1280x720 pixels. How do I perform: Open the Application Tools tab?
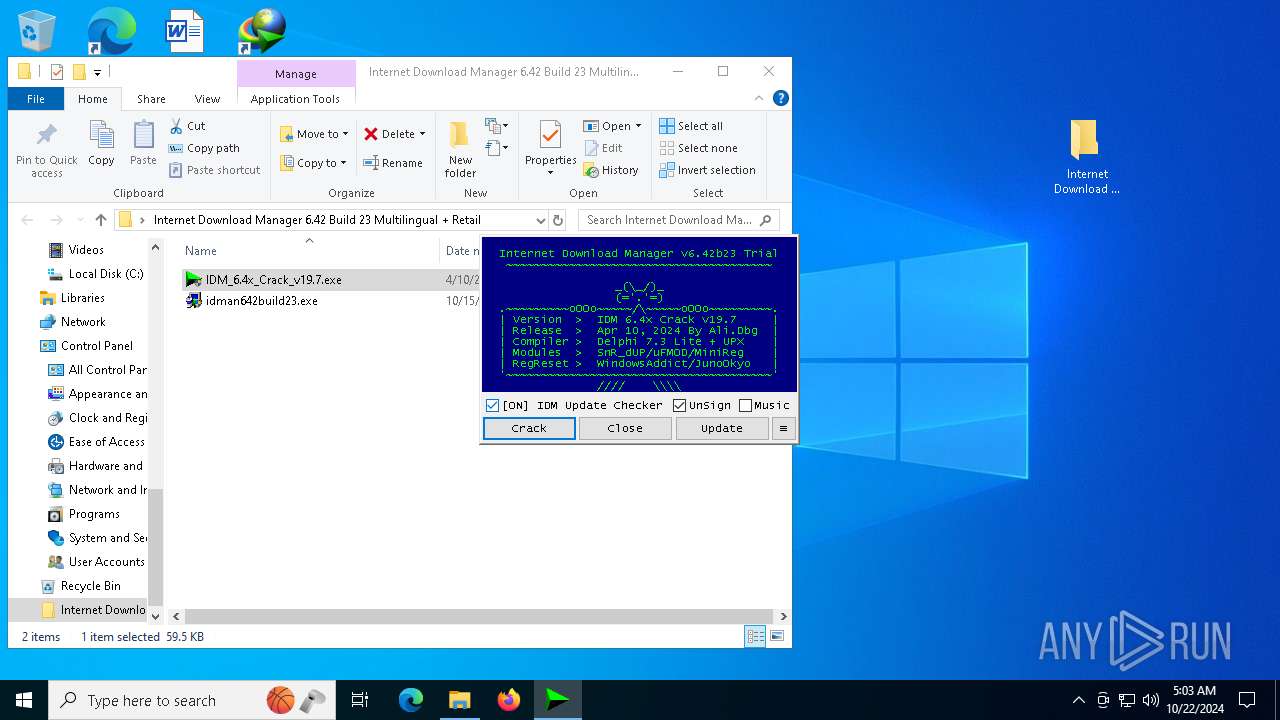pos(295,99)
